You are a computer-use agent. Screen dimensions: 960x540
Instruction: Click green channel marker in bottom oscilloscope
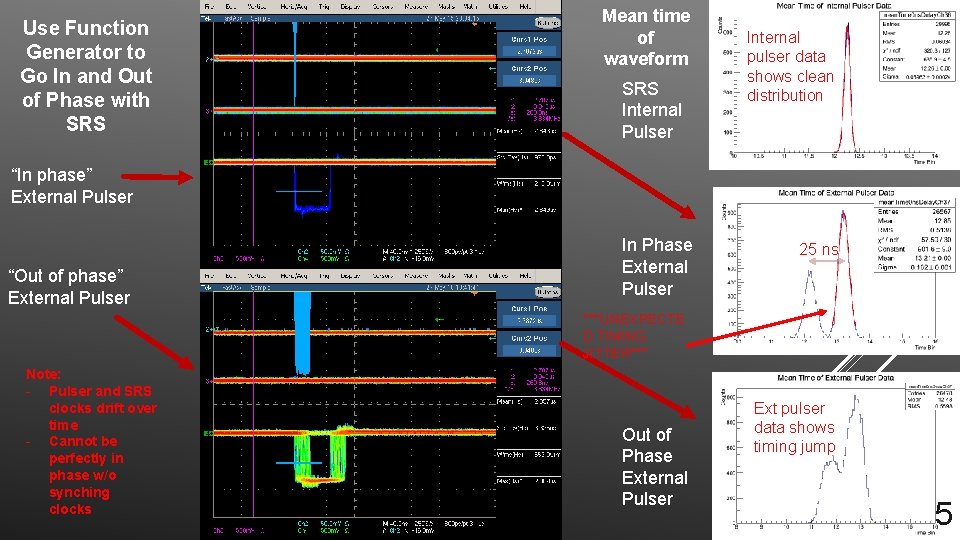[209, 433]
